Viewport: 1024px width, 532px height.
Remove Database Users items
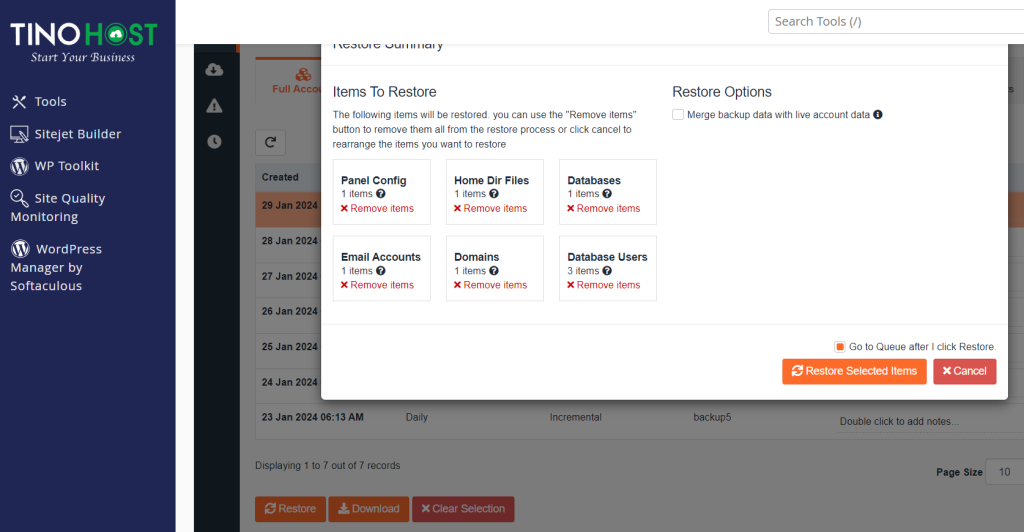click(603, 285)
